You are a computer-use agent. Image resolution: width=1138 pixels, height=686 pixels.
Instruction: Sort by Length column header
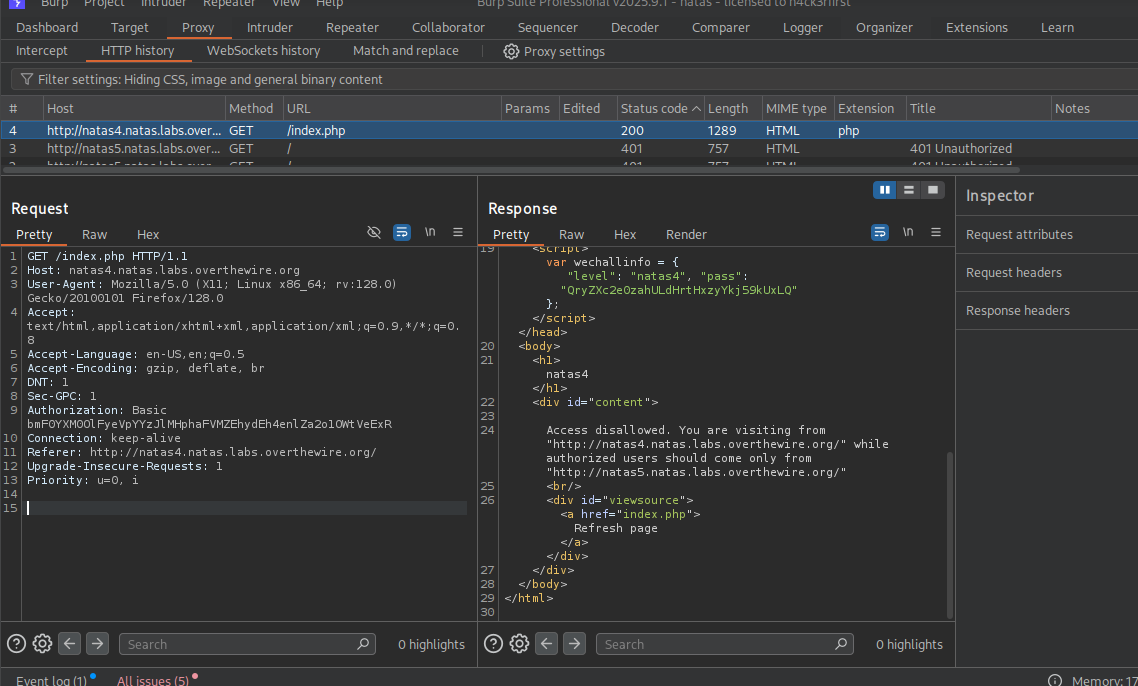[x=733, y=108]
